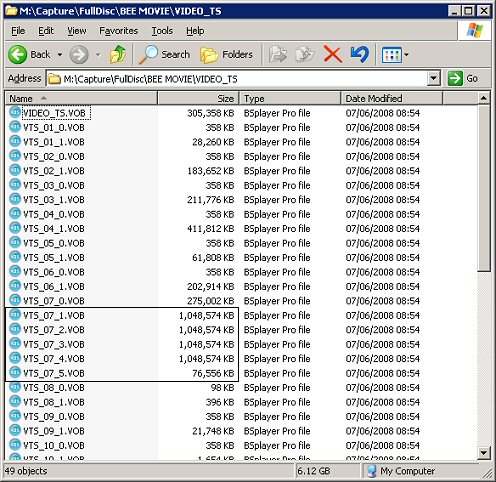Open the File menu
The height and width of the screenshot is (482, 496).
click(18, 31)
